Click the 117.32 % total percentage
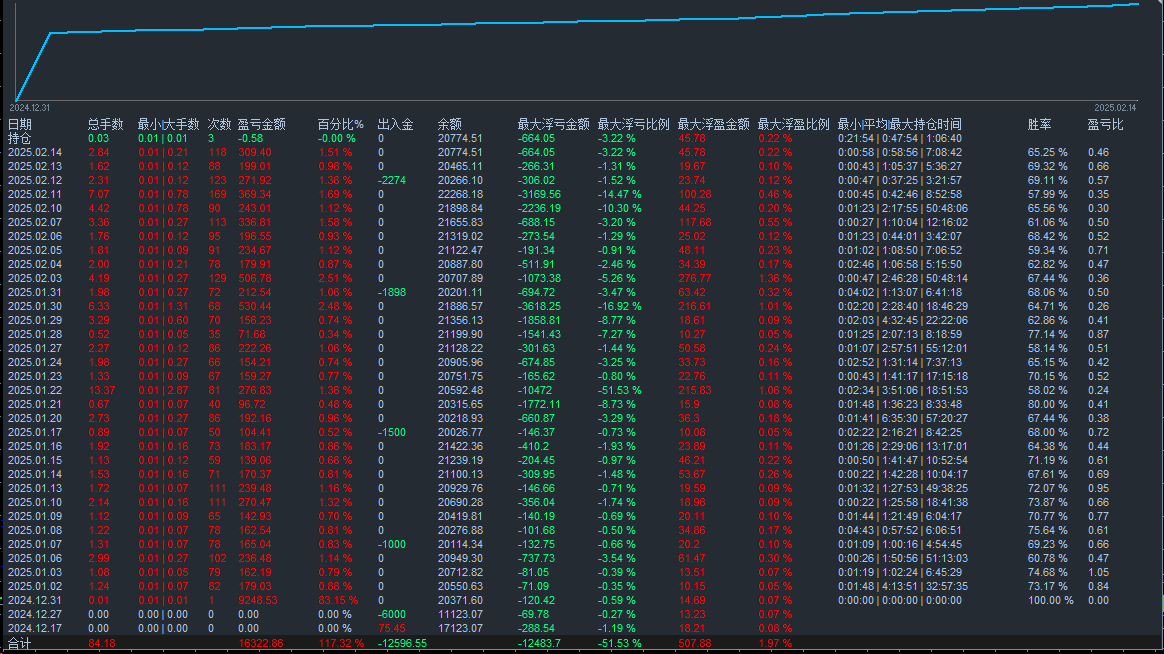 [341, 643]
